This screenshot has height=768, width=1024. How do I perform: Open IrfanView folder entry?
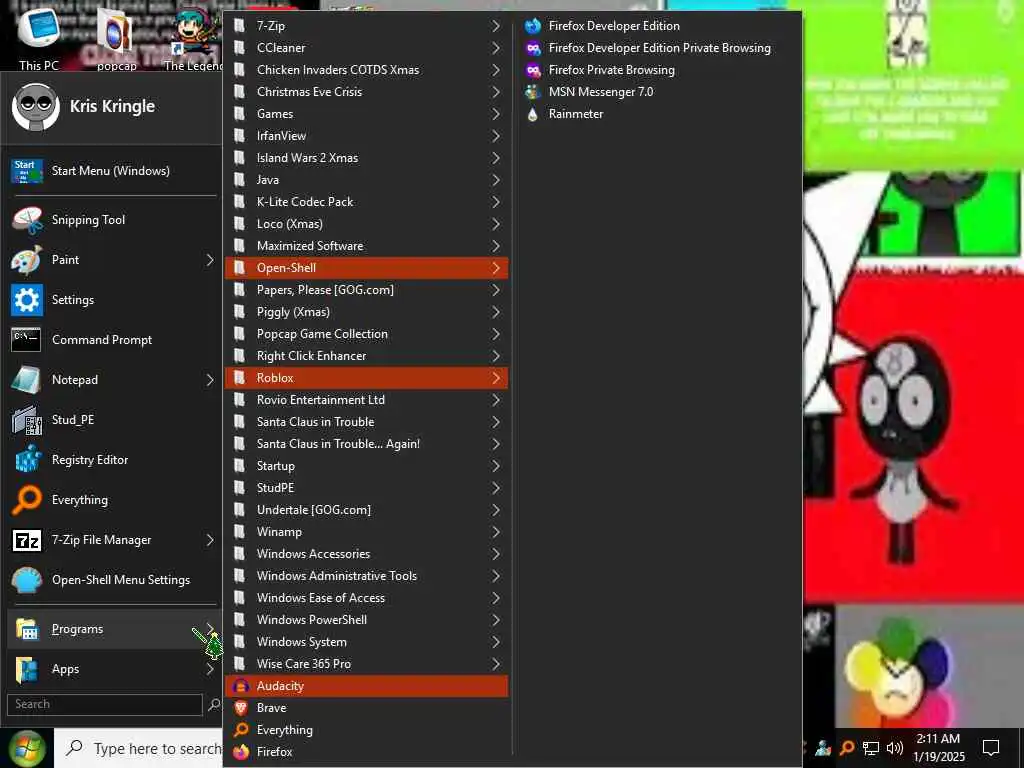[x=366, y=136]
